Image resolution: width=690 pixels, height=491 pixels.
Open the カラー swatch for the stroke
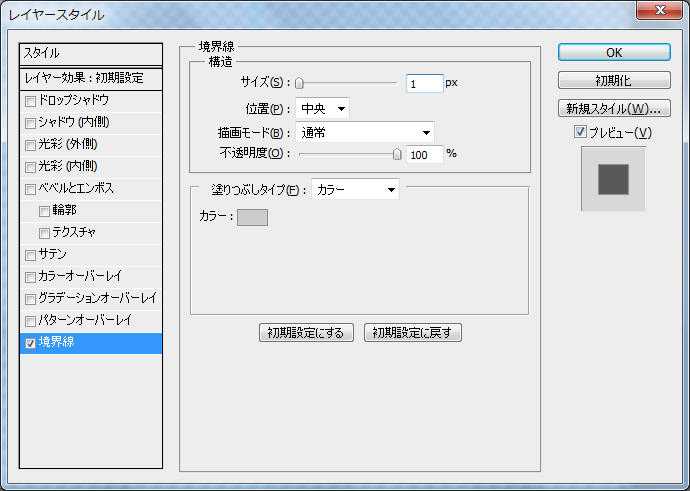[253, 217]
